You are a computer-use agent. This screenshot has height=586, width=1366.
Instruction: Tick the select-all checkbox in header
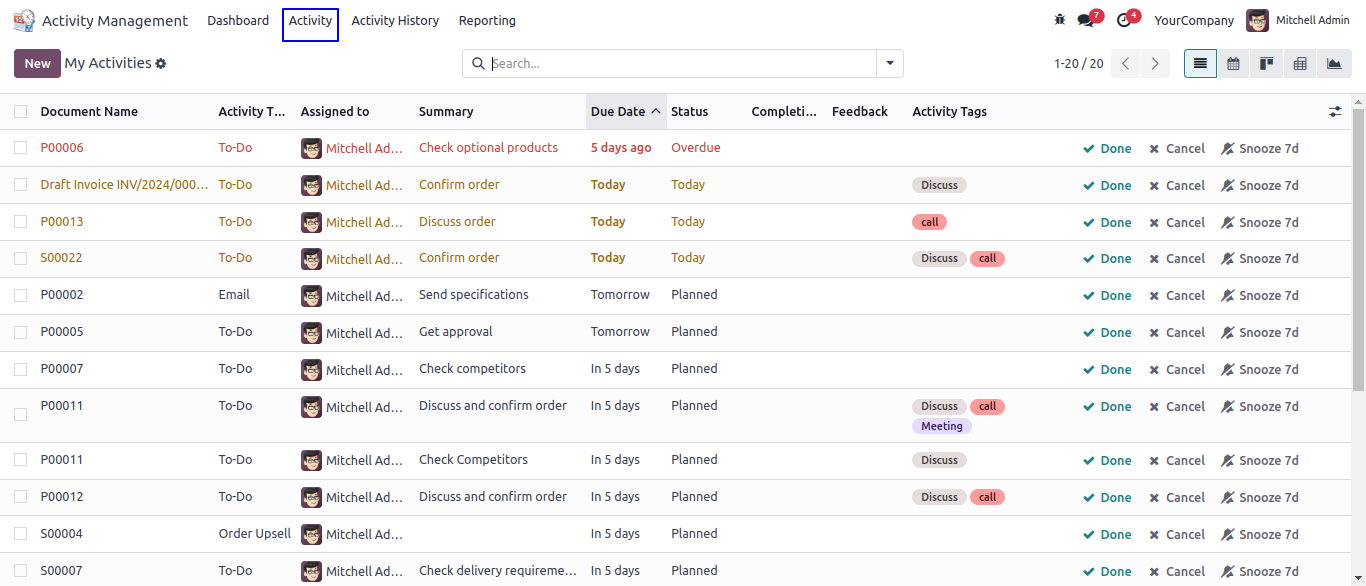[21, 112]
